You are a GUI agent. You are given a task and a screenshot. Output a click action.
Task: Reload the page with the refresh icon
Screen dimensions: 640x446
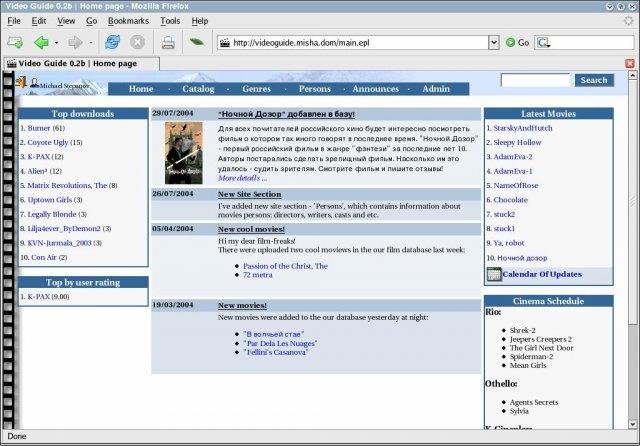tap(112, 42)
